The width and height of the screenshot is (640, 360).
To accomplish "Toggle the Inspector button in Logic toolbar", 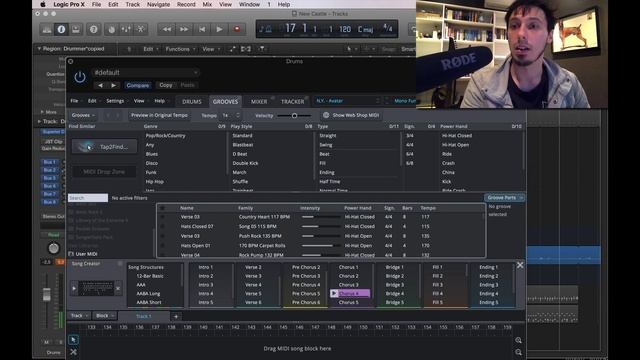I will coord(61,29).
